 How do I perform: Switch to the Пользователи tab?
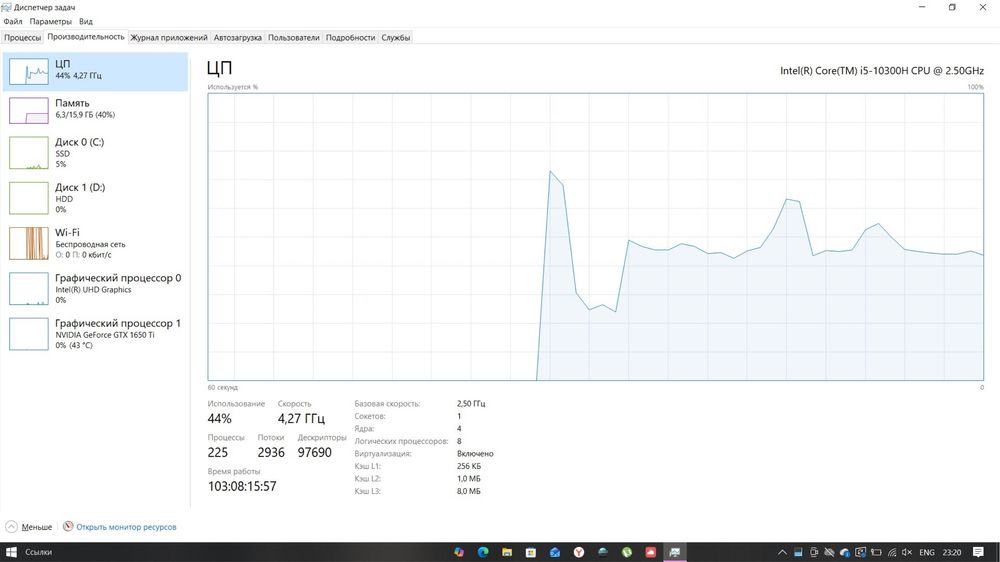(293, 38)
